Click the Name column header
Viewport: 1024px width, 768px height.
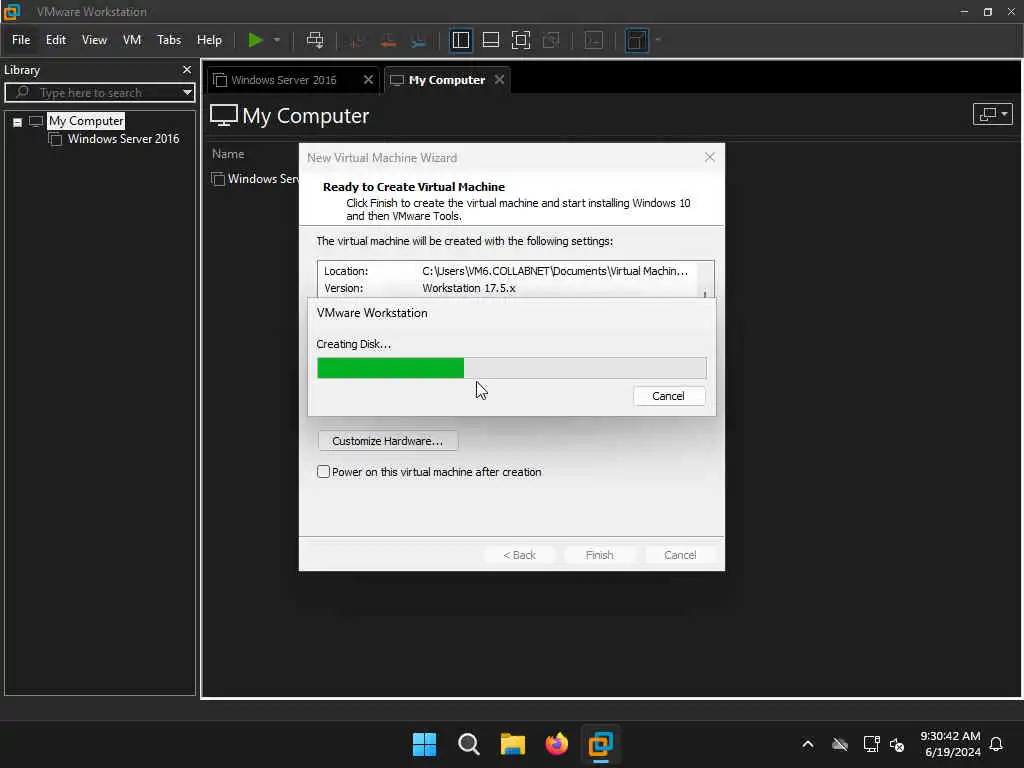(228, 154)
